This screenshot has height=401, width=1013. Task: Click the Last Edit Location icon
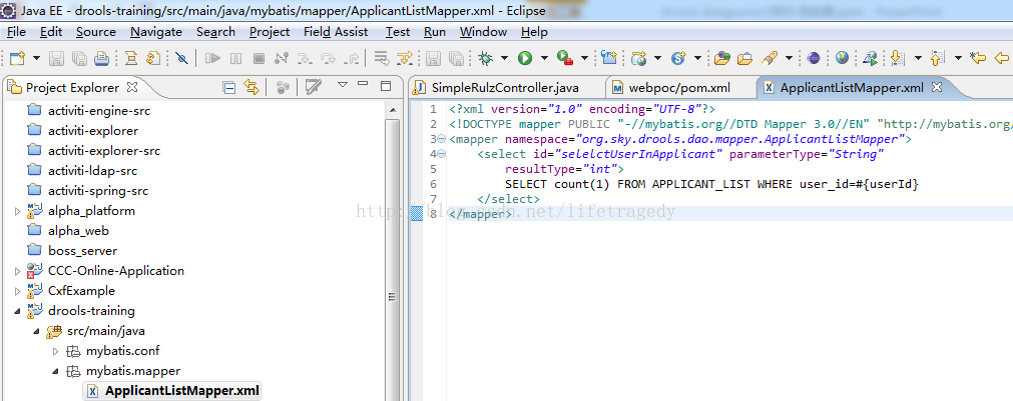tap(978, 58)
